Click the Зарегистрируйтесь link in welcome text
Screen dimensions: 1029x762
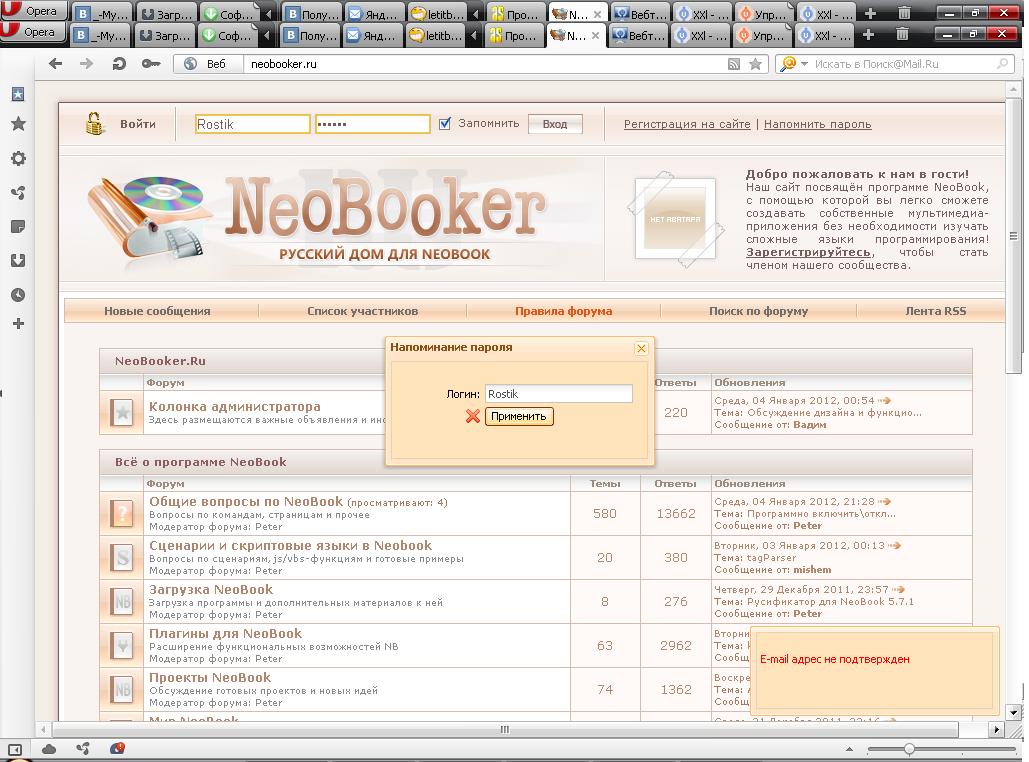pos(810,252)
